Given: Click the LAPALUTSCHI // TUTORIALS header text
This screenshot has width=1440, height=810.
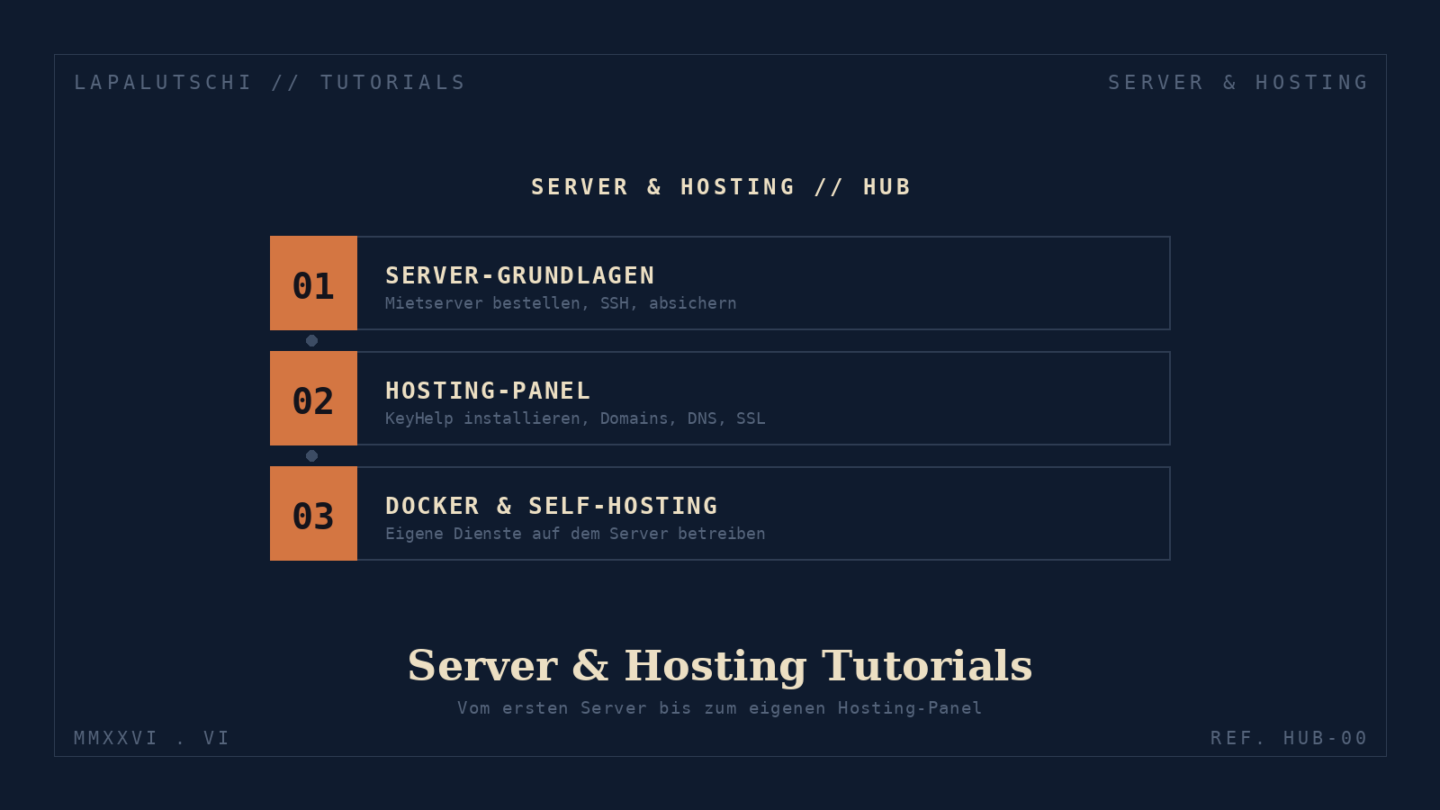Looking at the screenshot, I should pyautogui.click(x=270, y=82).
